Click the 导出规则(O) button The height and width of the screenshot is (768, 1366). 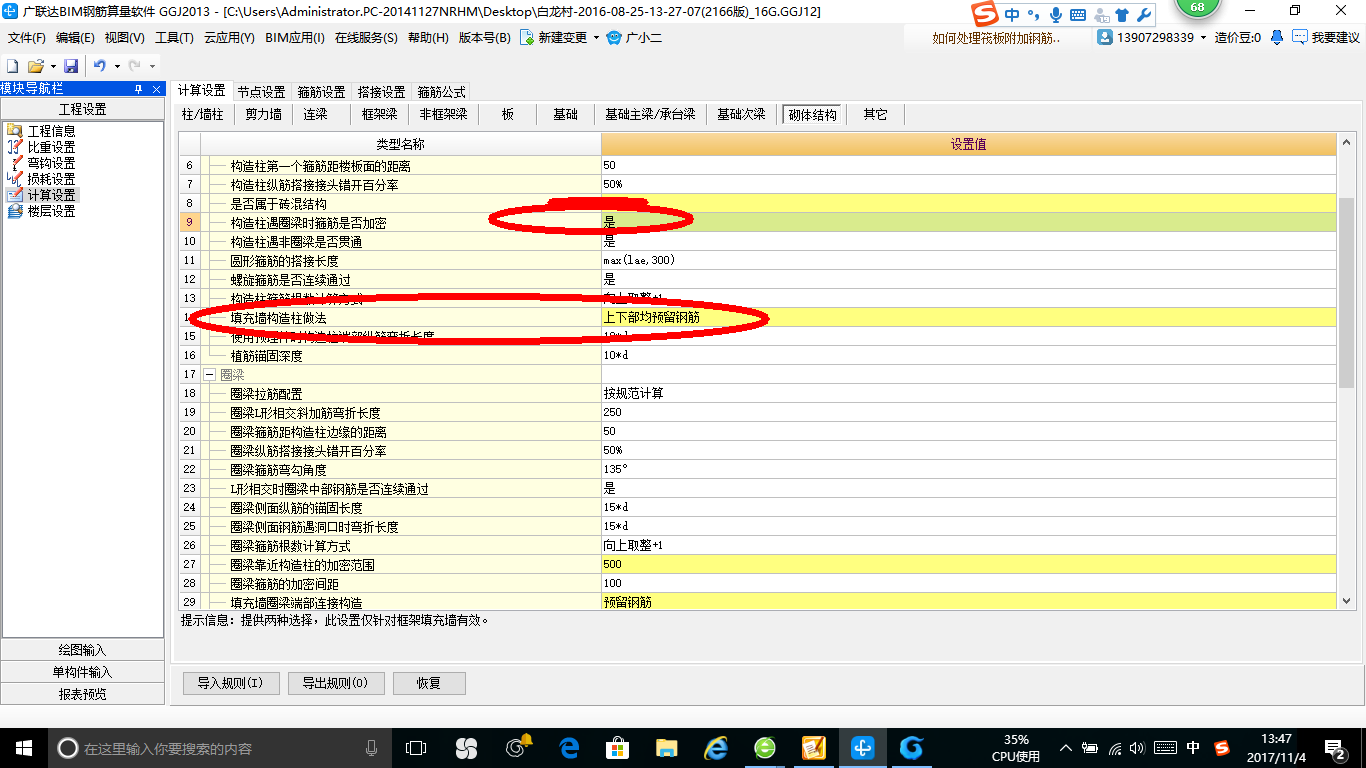click(x=335, y=683)
